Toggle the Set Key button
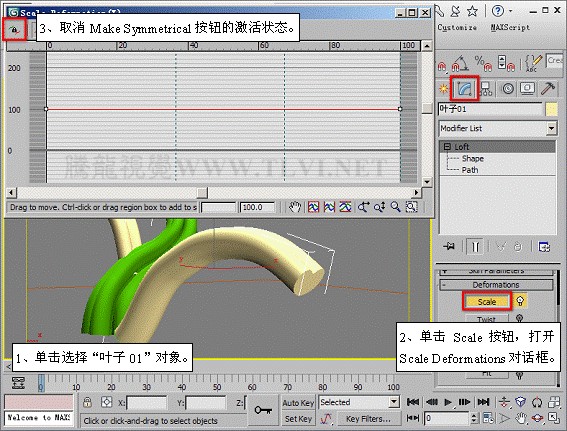 click(298, 419)
